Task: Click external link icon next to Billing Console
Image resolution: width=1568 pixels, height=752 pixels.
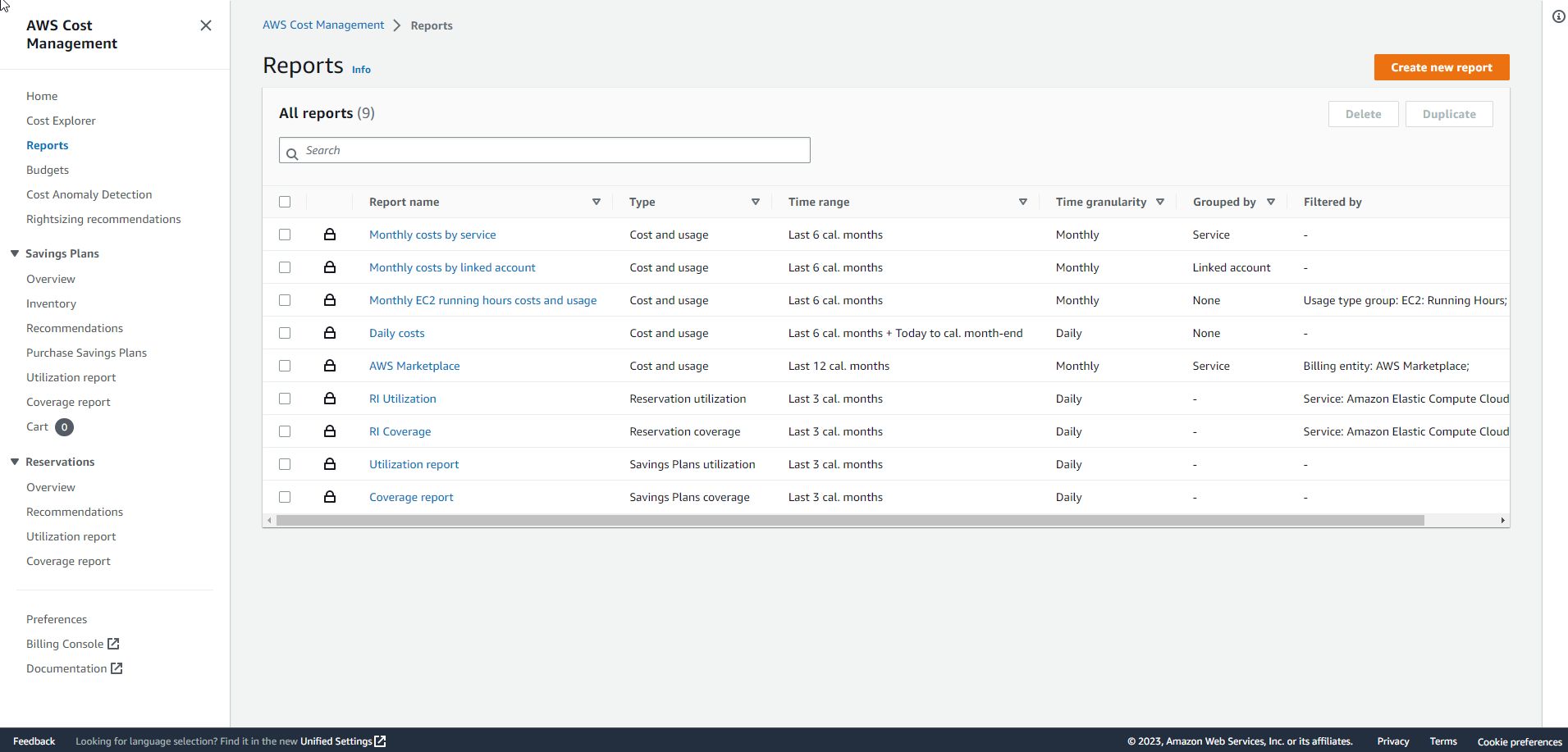Action: (x=113, y=644)
